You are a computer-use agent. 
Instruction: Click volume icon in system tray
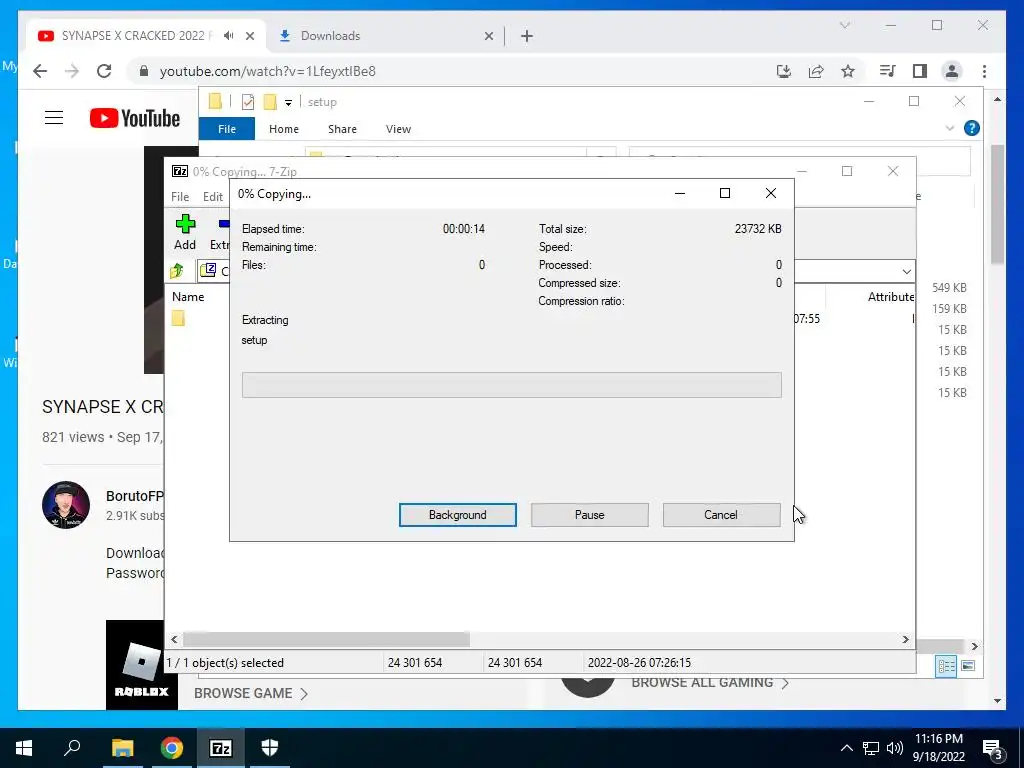(895, 748)
